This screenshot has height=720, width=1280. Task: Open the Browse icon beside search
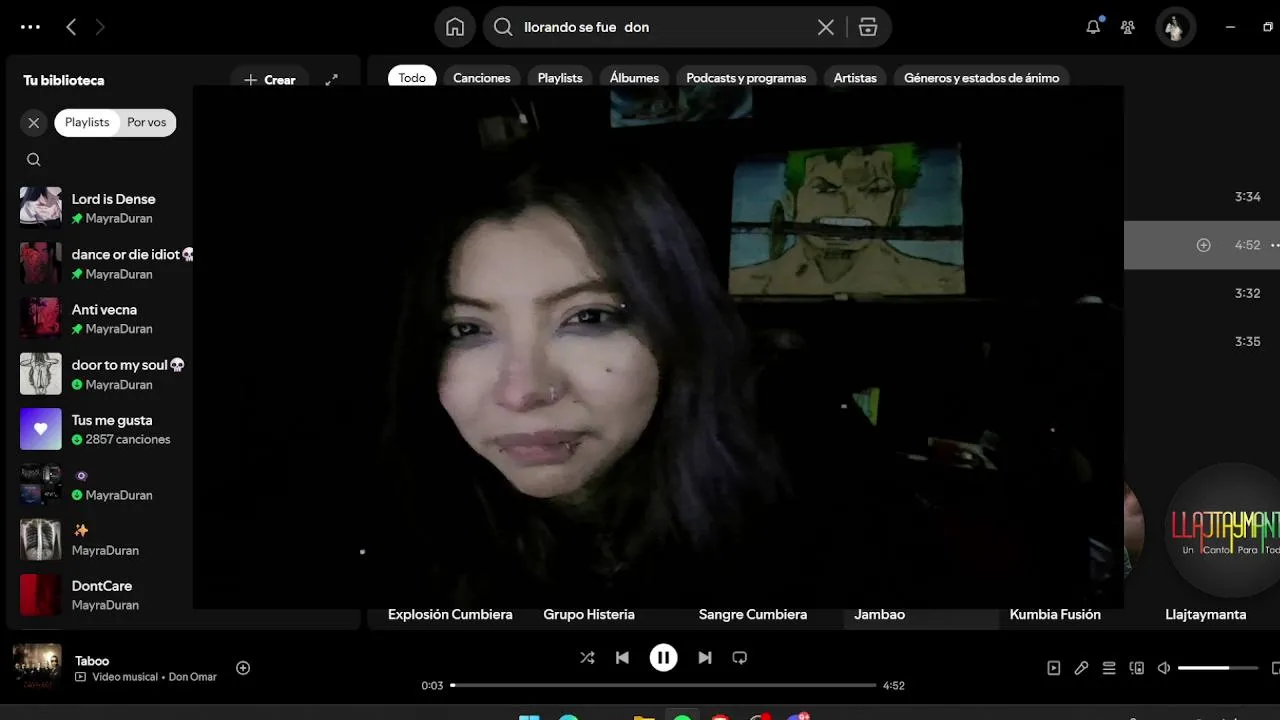pyautogui.click(x=868, y=27)
